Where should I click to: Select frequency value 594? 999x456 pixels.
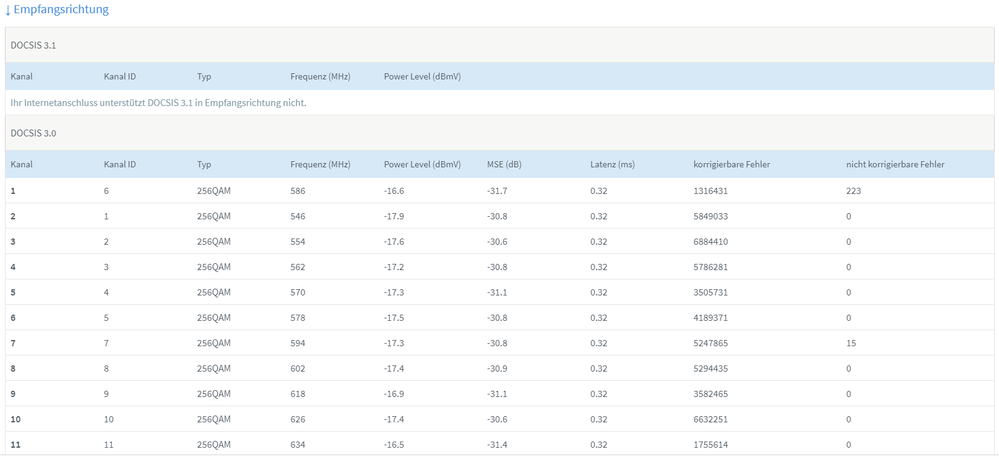298,343
